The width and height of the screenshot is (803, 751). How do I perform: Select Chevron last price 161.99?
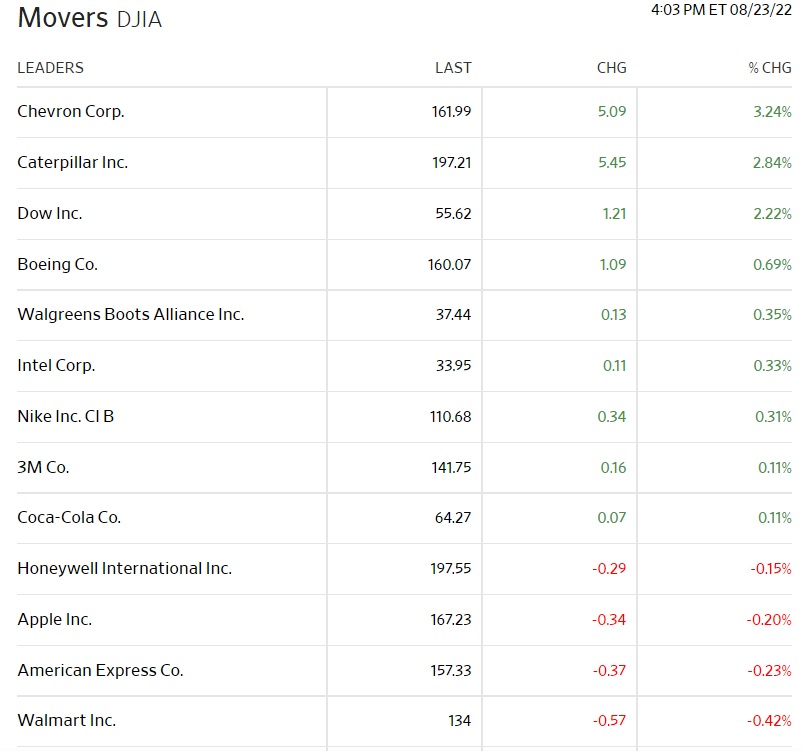point(451,112)
